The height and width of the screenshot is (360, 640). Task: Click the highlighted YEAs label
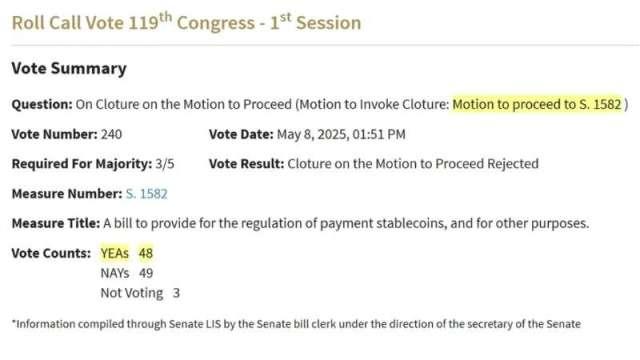click(115, 253)
